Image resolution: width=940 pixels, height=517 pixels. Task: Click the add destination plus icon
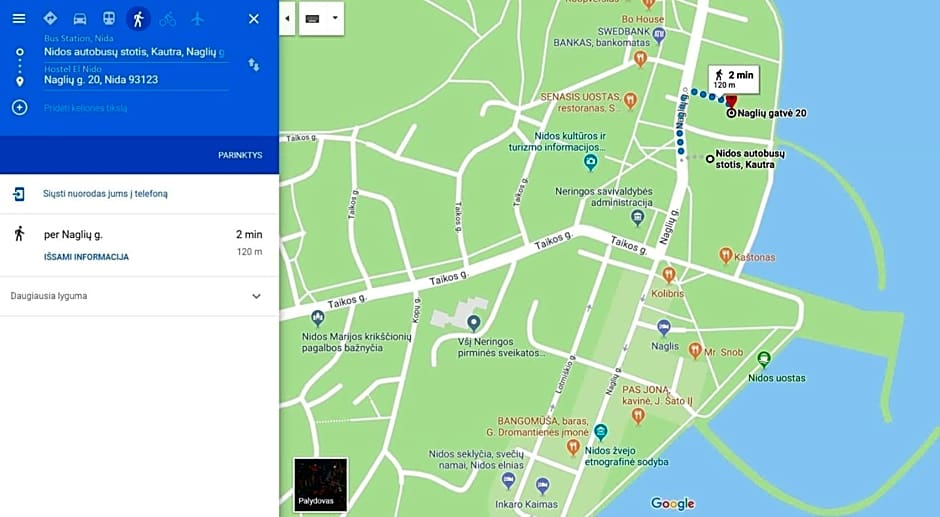coord(19,107)
